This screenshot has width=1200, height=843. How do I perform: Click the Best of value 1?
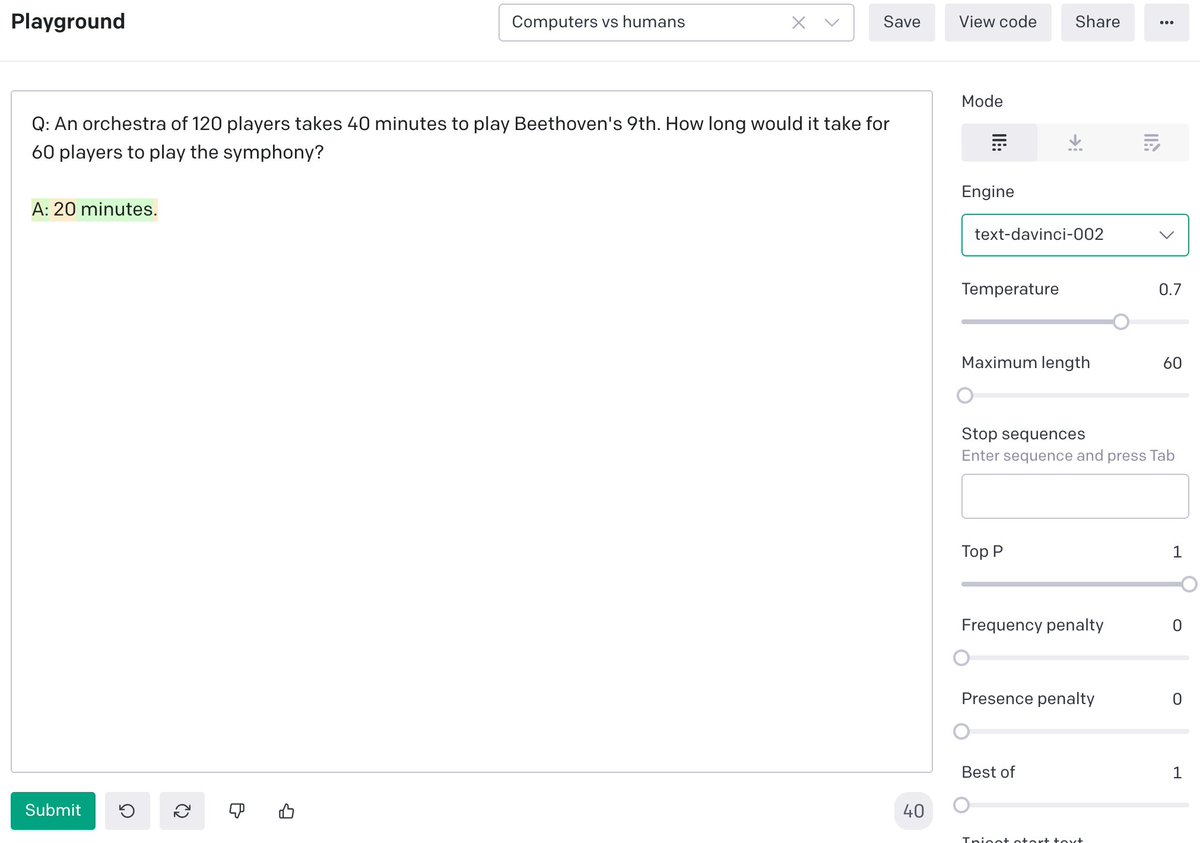[1177, 772]
